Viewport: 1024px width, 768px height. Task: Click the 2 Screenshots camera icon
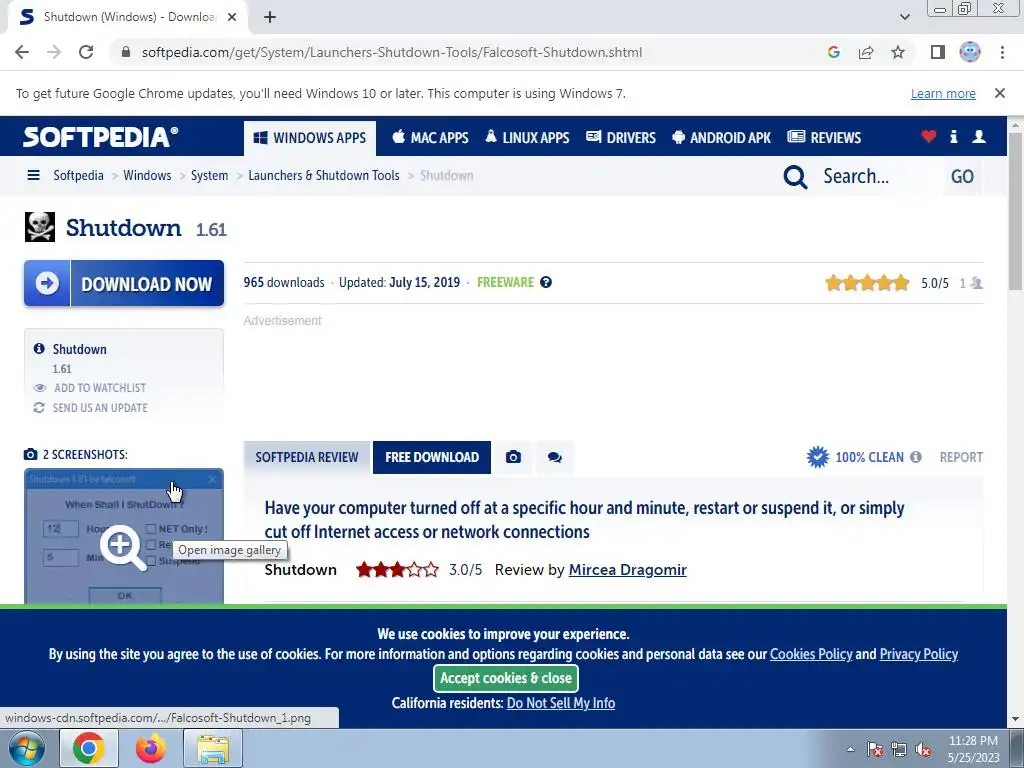pos(31,455)
